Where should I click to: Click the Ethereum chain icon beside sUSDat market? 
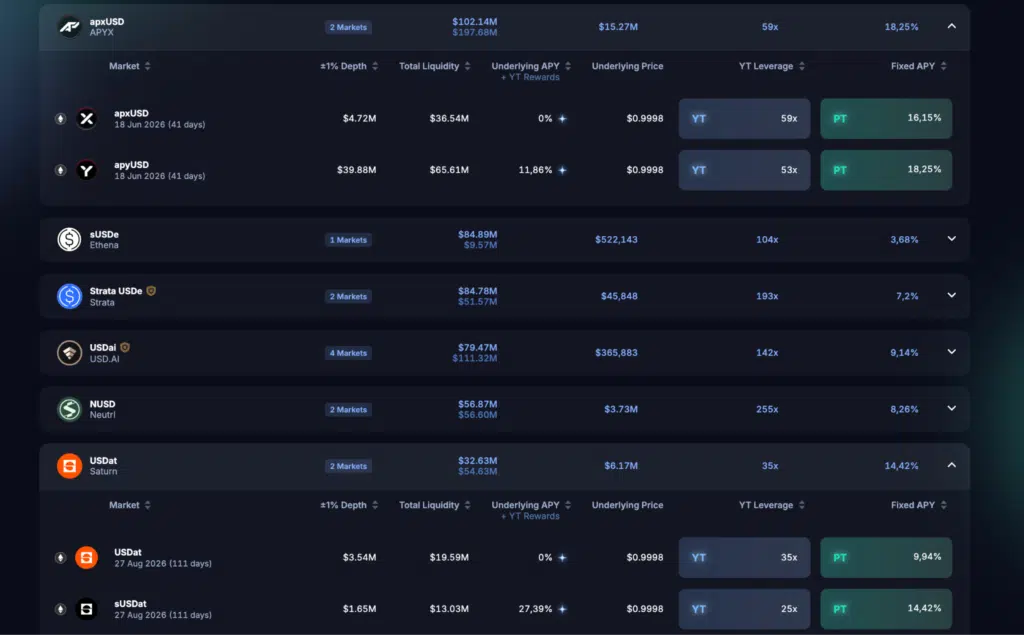tap(60, 609)
